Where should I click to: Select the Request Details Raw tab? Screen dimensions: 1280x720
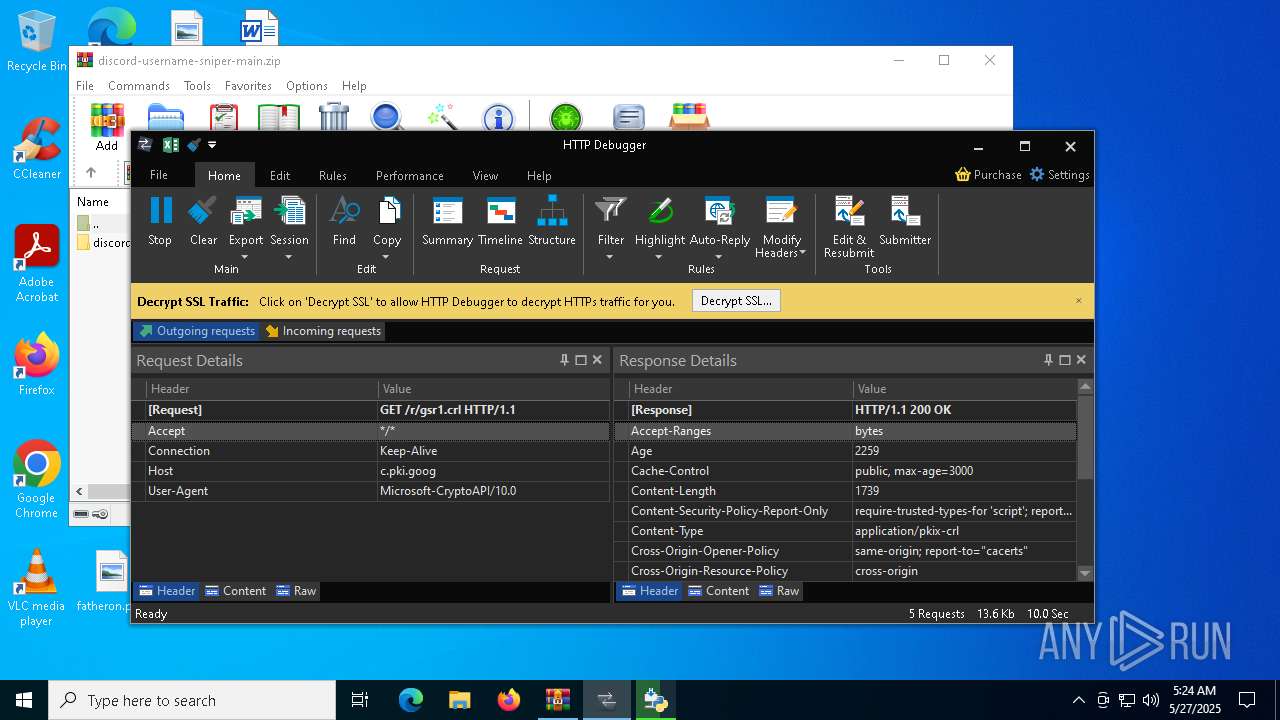(x=296, y=591)
